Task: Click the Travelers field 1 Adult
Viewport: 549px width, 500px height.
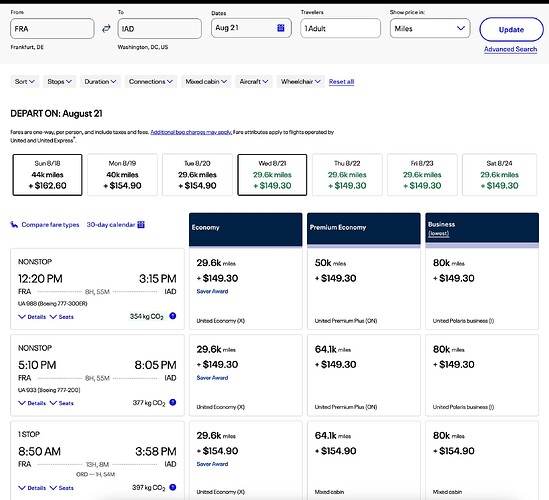Action: coord(340,28)
